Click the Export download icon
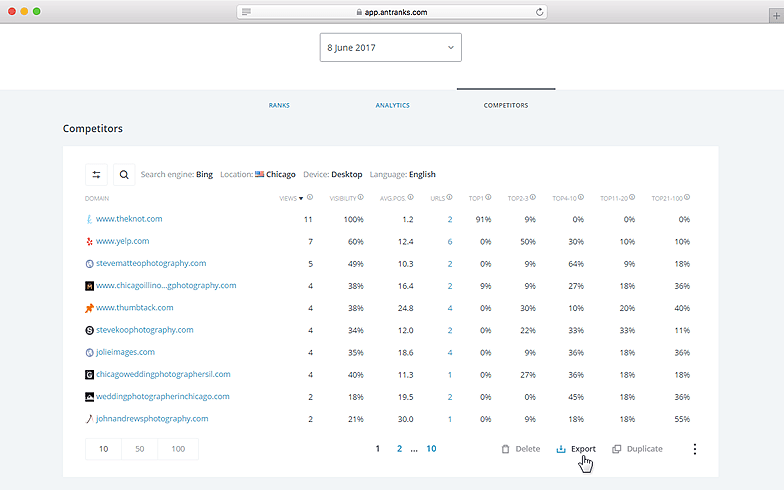 [561, 449]
